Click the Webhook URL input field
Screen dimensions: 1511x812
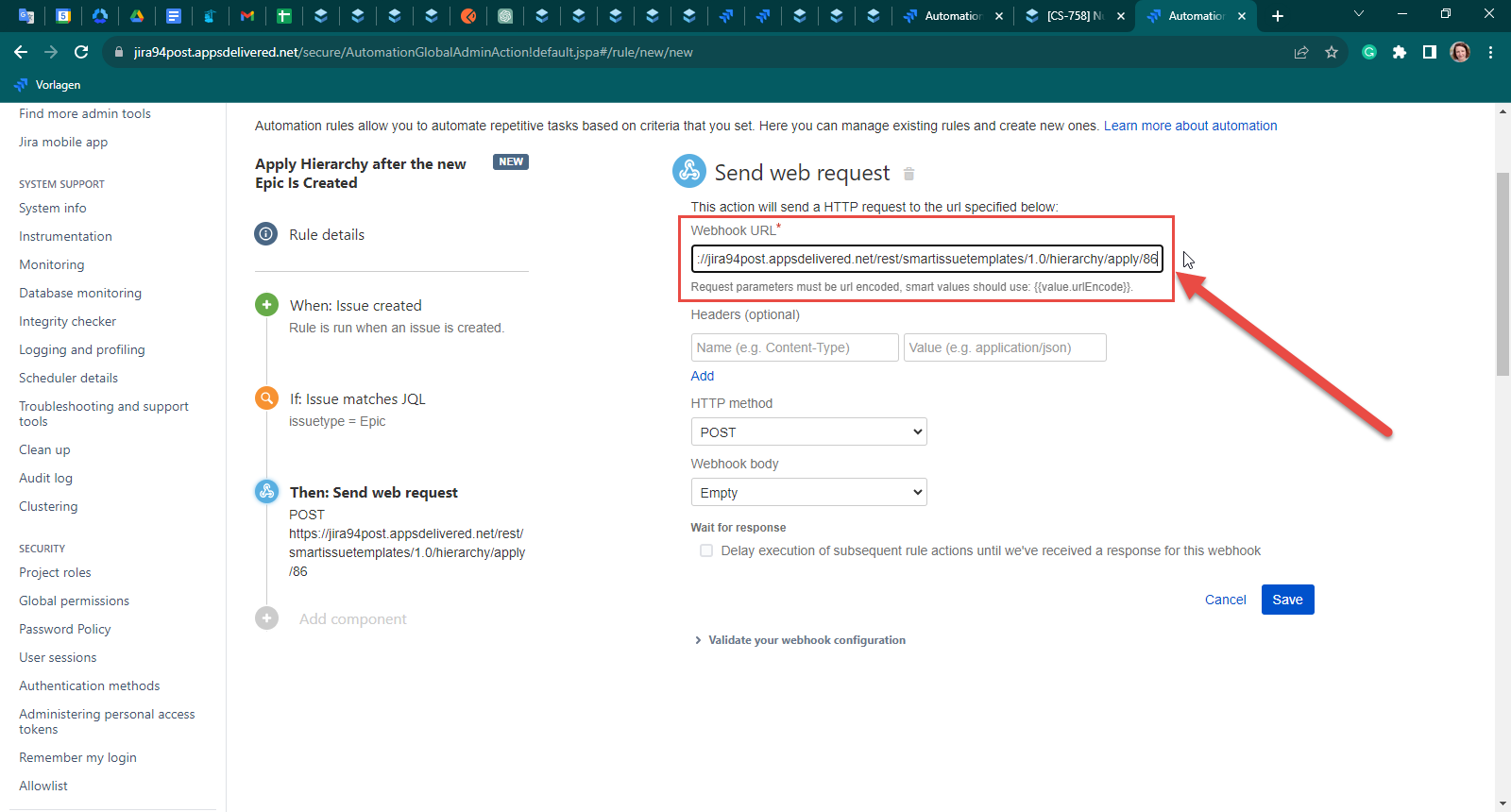tap(925, 259)
